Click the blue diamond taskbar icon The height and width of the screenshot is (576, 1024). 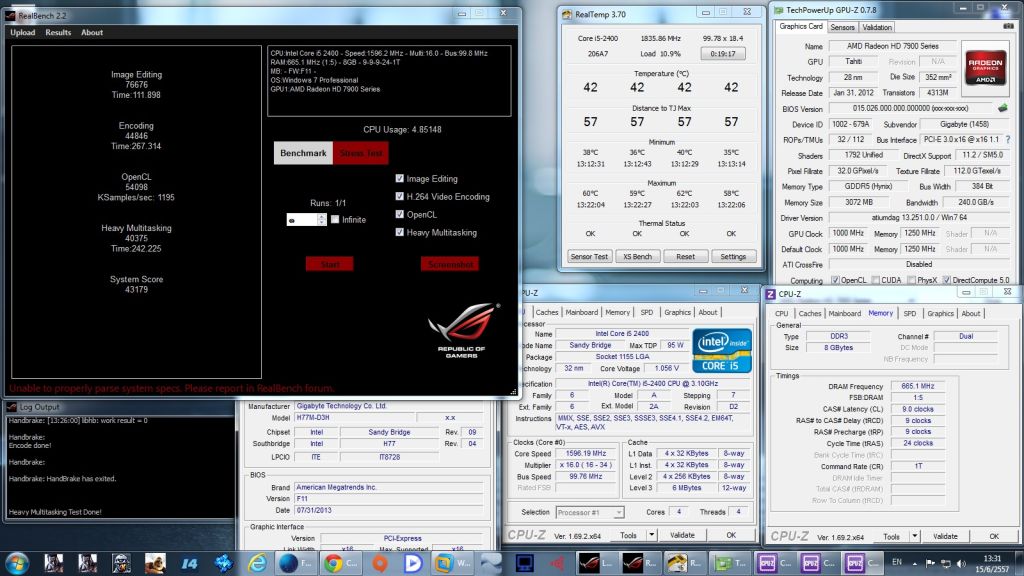tap(223, 562)
